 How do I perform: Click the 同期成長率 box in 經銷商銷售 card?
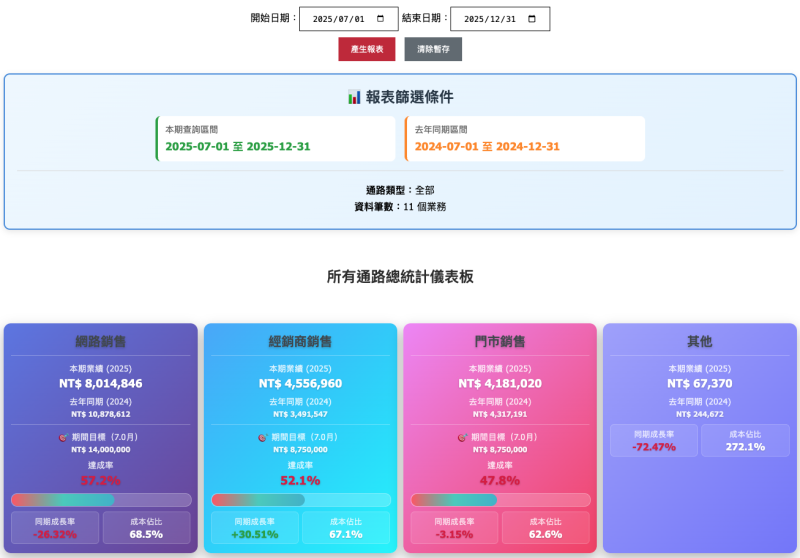coord(255,527)
